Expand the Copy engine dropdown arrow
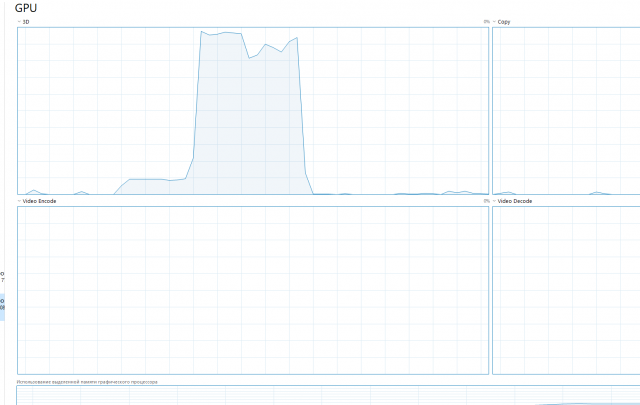 [x=495, y=21]
